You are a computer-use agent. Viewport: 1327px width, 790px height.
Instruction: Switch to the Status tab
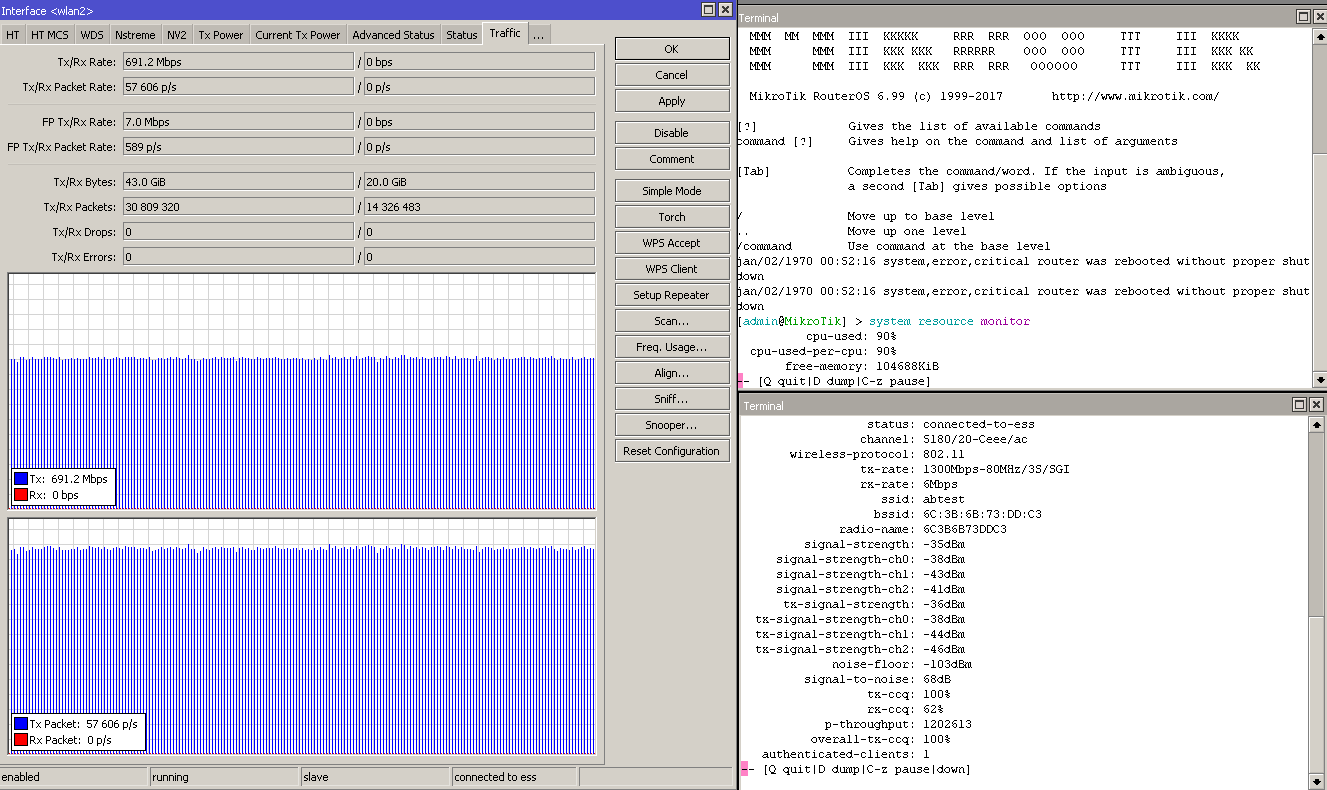[x=461, y=35]
